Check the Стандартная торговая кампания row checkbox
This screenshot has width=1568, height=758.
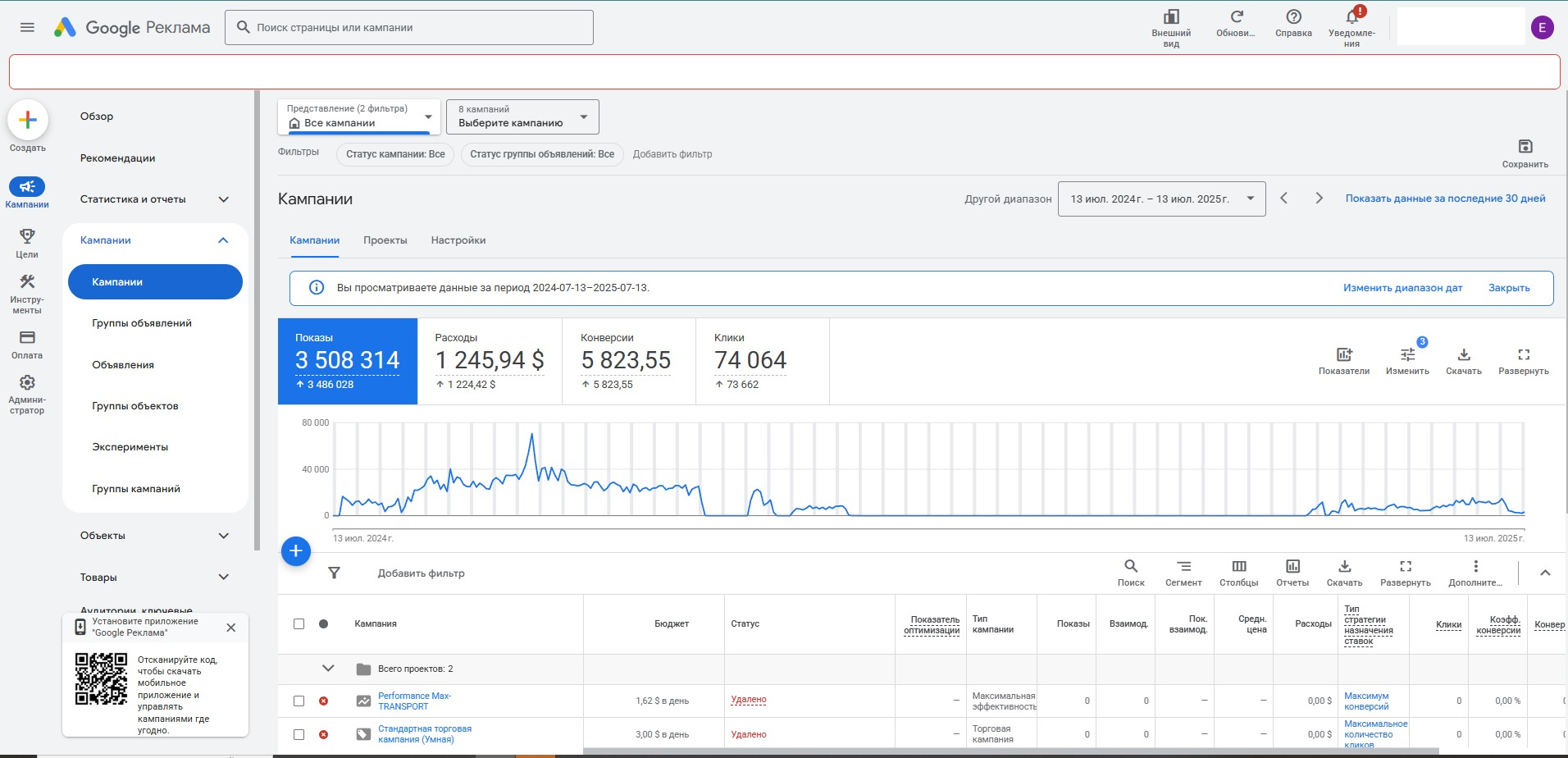299,735
